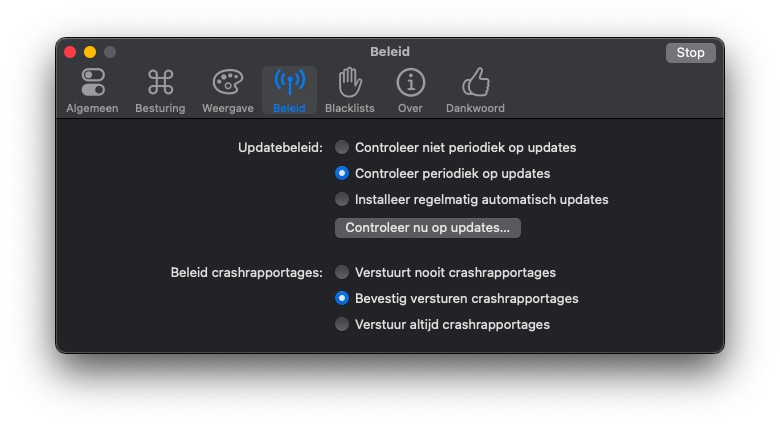Open the Weergave palette icon
Viewport: 780px width, 427px height.
(227, 82)
